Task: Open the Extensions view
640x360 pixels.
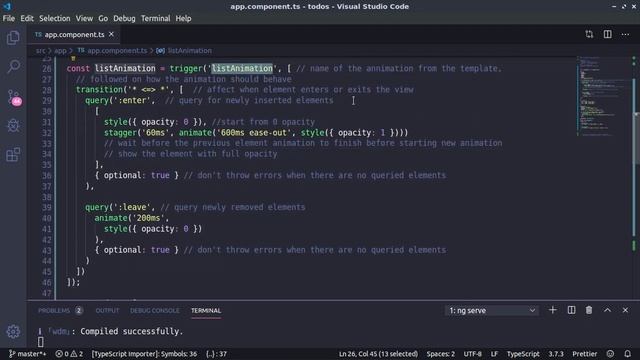Action: tap(13, 155)
